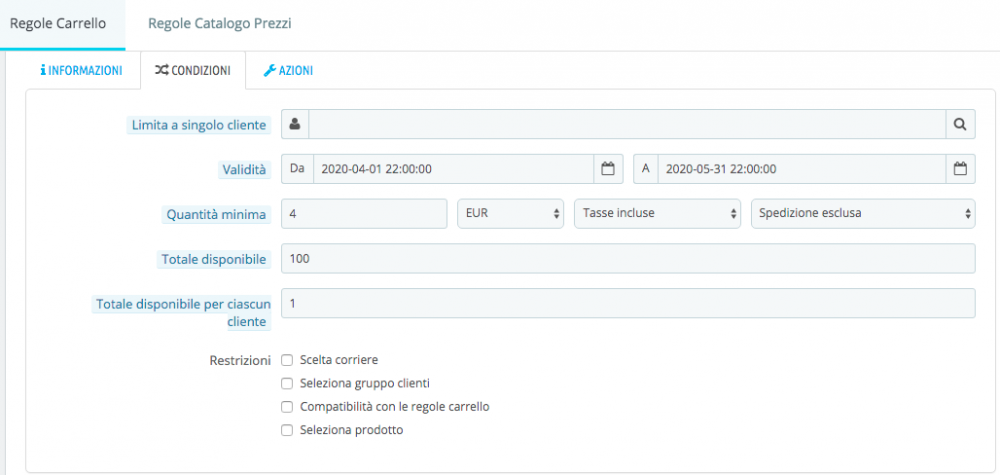Image resolution: width=1000 pixels, height=475 pixels.
Task: Enable the Seleziona prodotto restriction
Action: pos(287,430)
